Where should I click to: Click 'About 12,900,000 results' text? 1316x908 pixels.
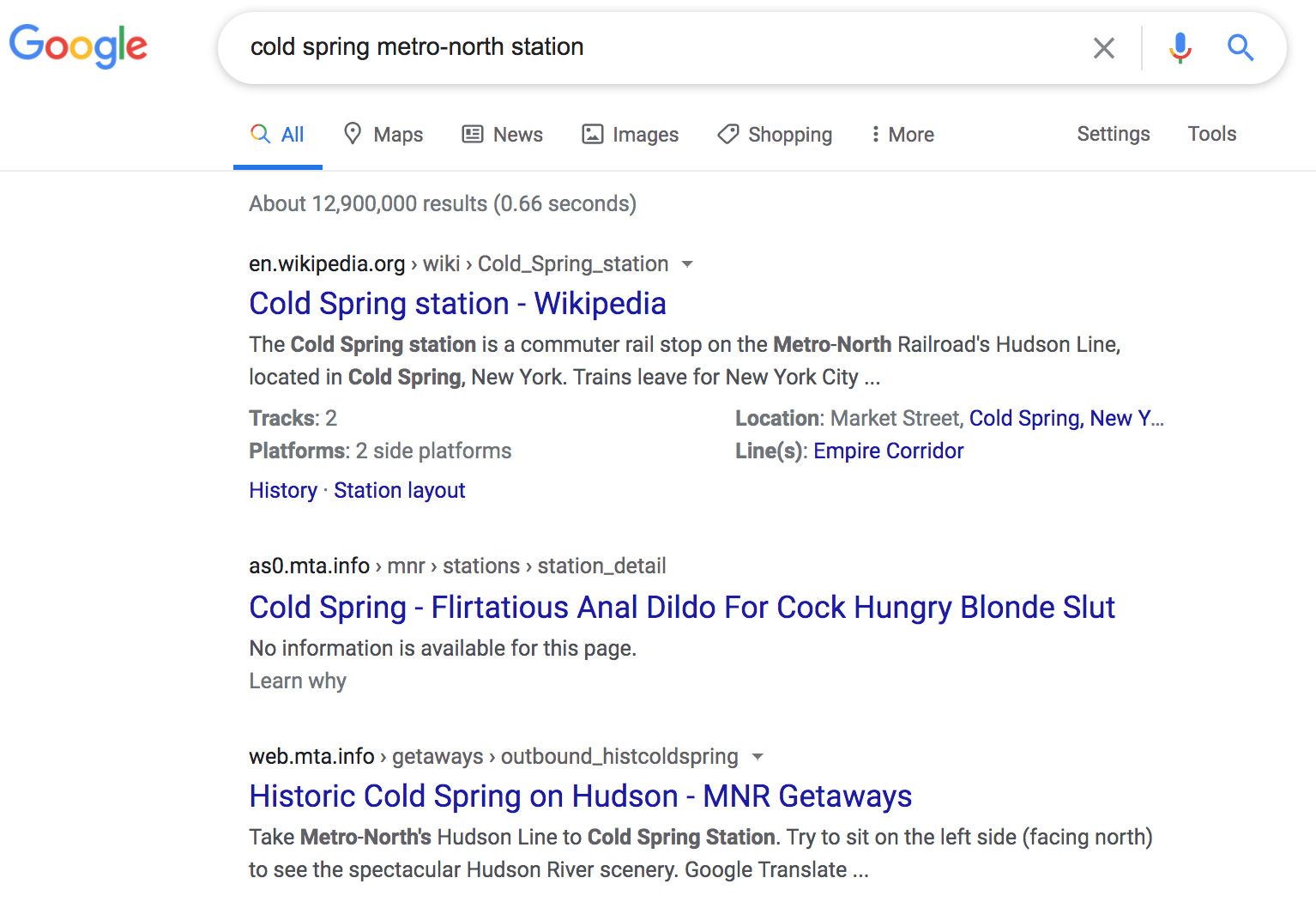(443, 203)
